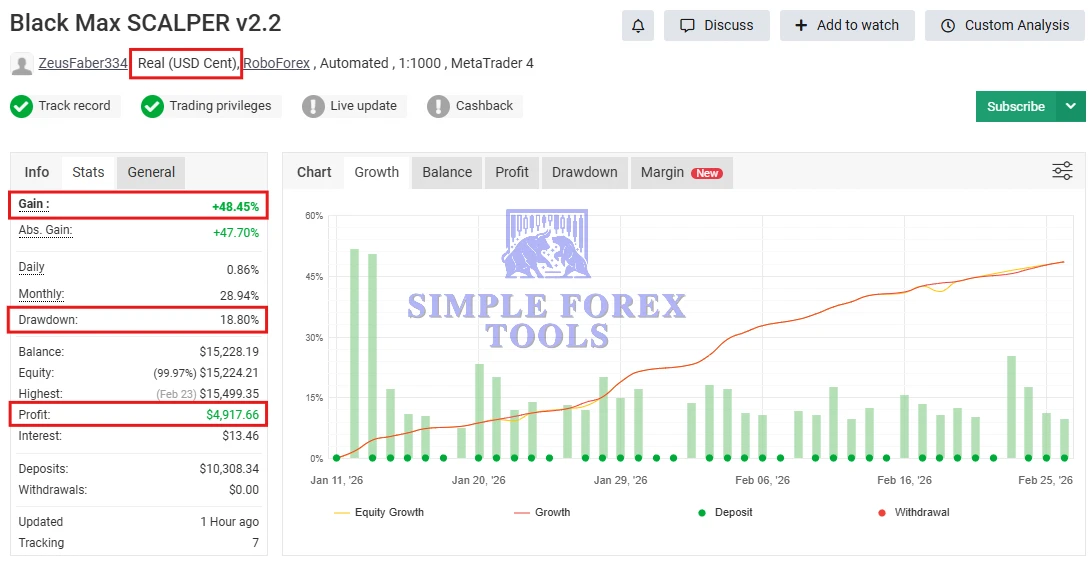
Task: Click the Abs. Gain label
Action: tap(45, 231)
